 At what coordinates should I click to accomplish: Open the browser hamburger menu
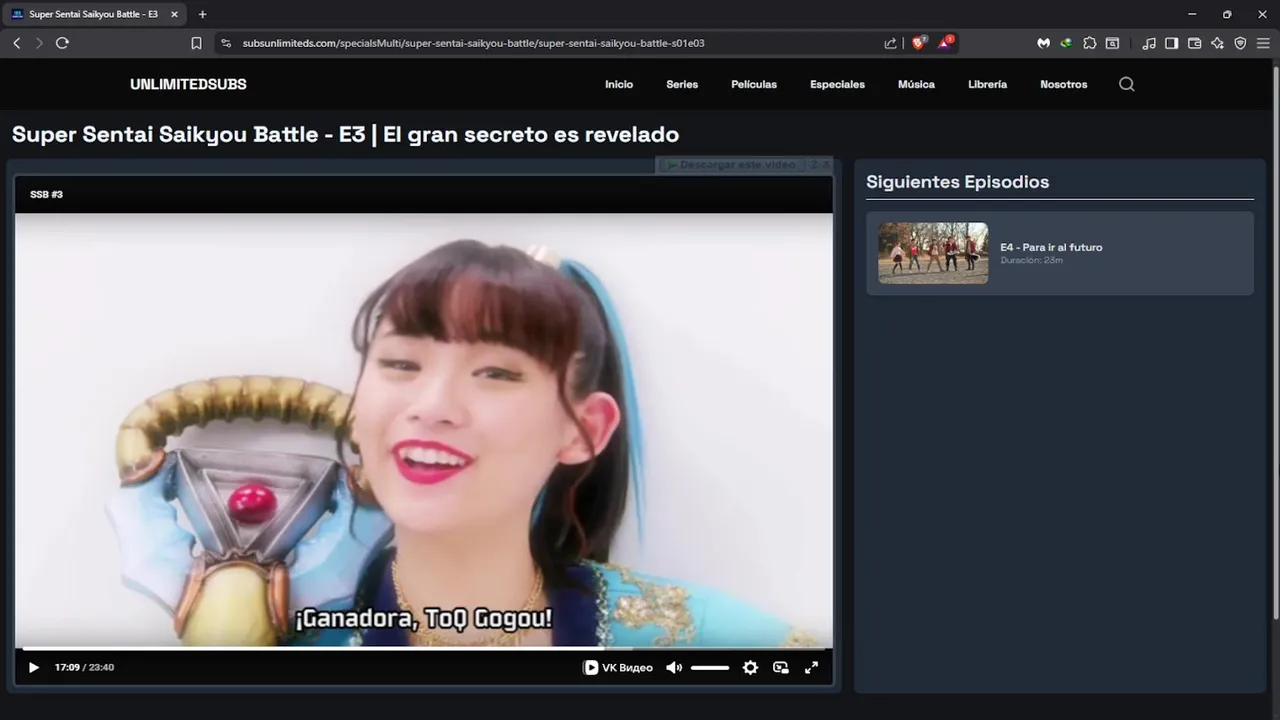(x=1263, y=43)
